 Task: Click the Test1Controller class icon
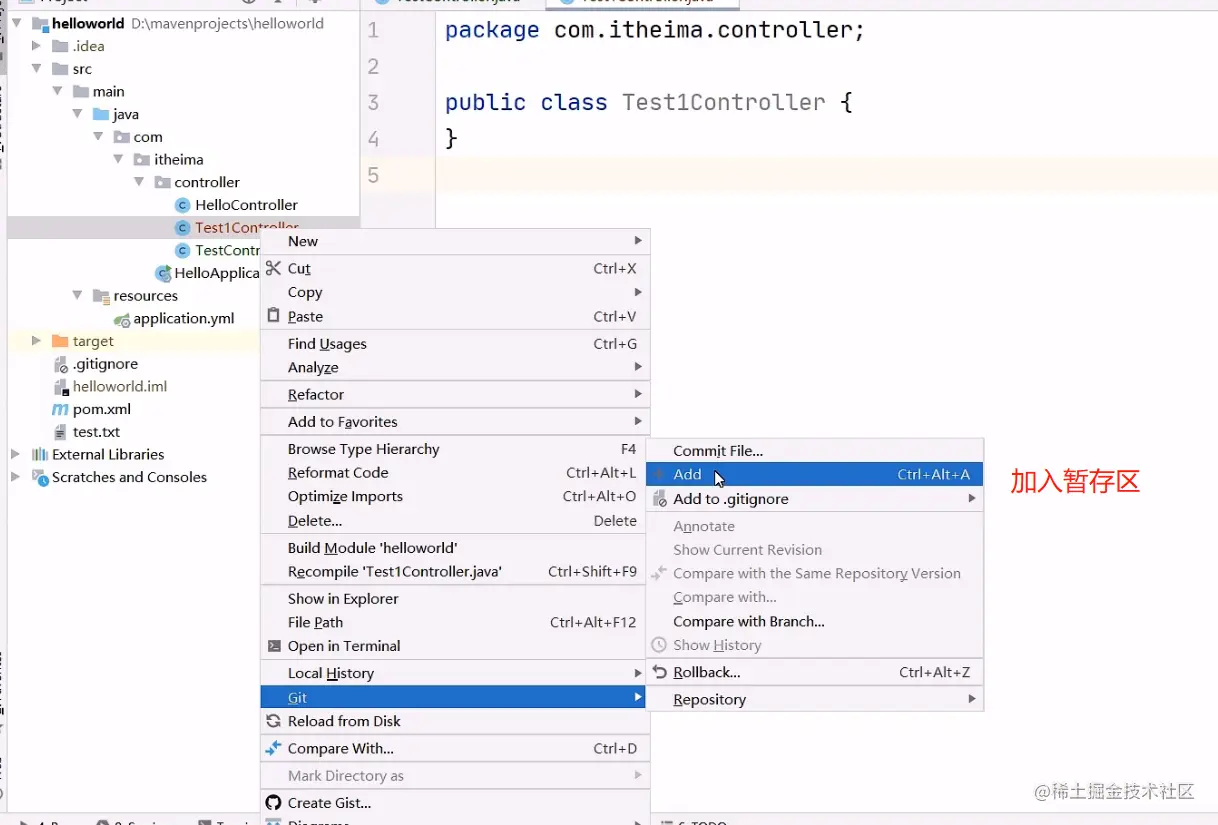click(182, 228)
